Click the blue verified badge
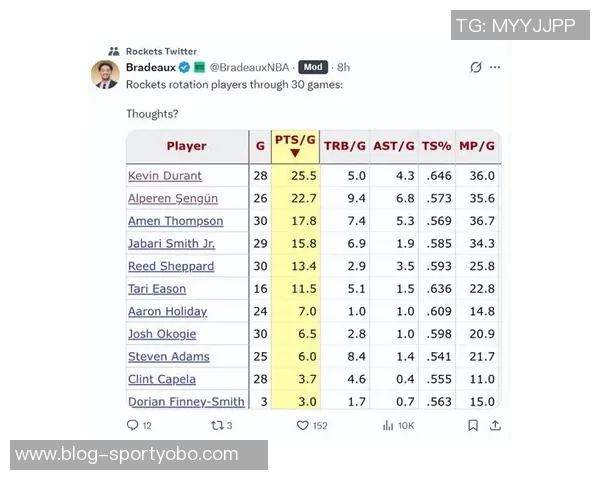Screen dimensions: 600x480 tap(184, 67)
